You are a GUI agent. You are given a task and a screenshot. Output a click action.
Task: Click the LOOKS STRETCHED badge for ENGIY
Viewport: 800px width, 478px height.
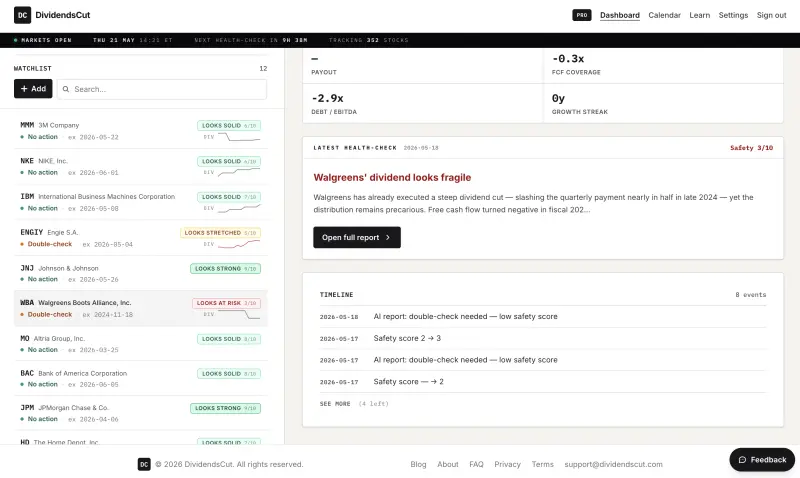click(220, 233)
